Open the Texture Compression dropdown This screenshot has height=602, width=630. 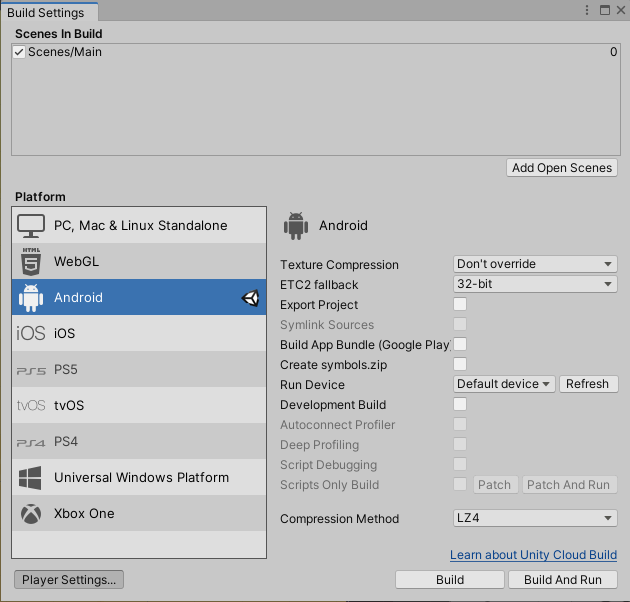click(x=535, y=264)
